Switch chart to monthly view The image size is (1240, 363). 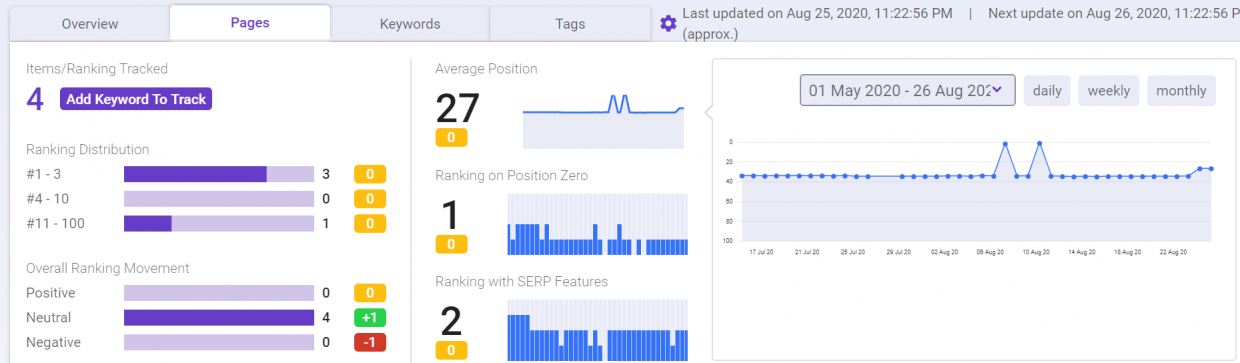click(1181, 90)
